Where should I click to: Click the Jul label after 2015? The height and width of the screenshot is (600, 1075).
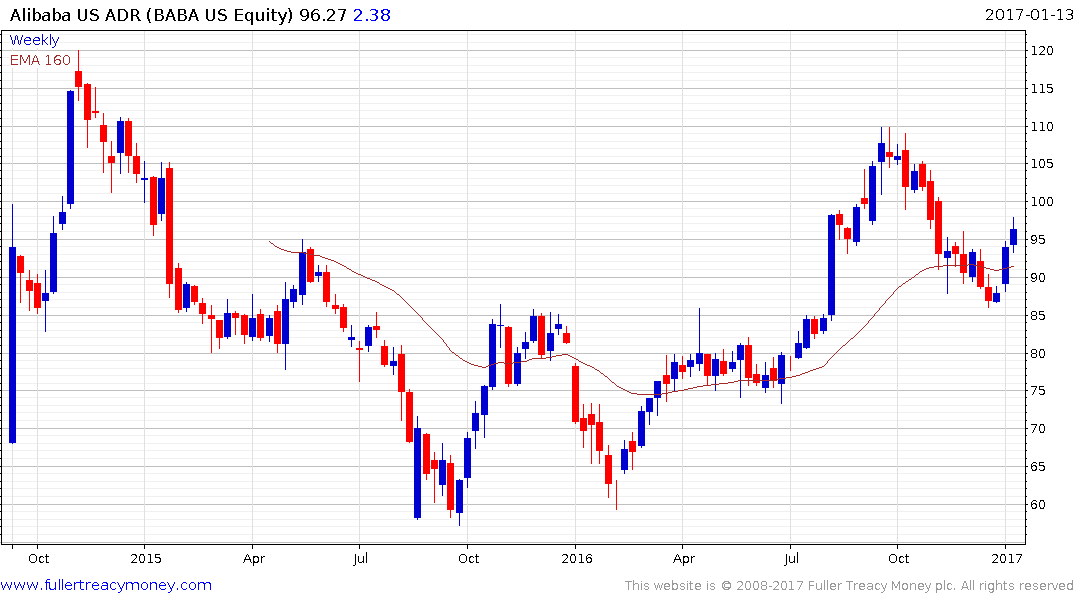click(x=360, y=558)
